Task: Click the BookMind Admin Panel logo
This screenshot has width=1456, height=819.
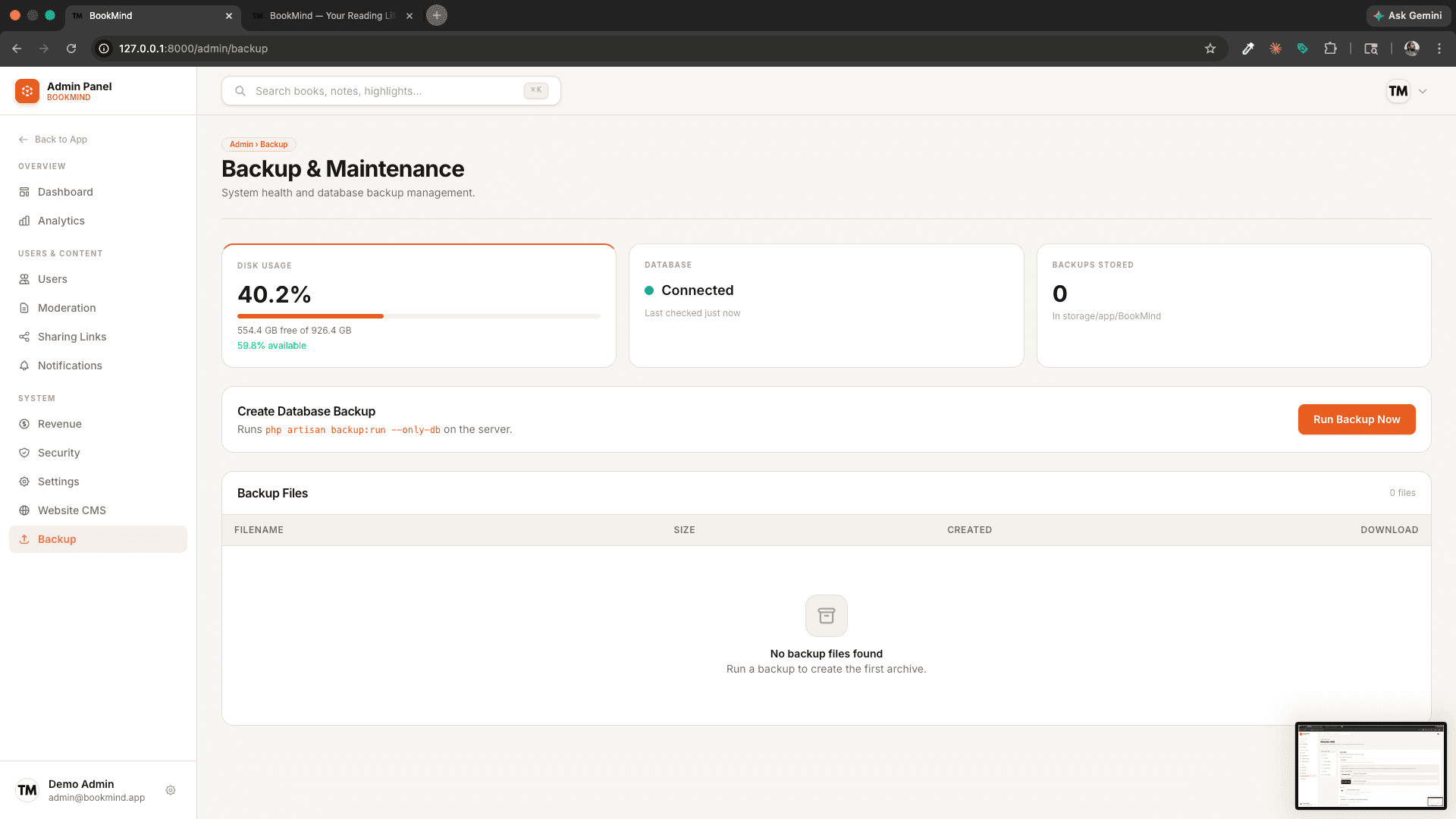Action: [27, 91]
